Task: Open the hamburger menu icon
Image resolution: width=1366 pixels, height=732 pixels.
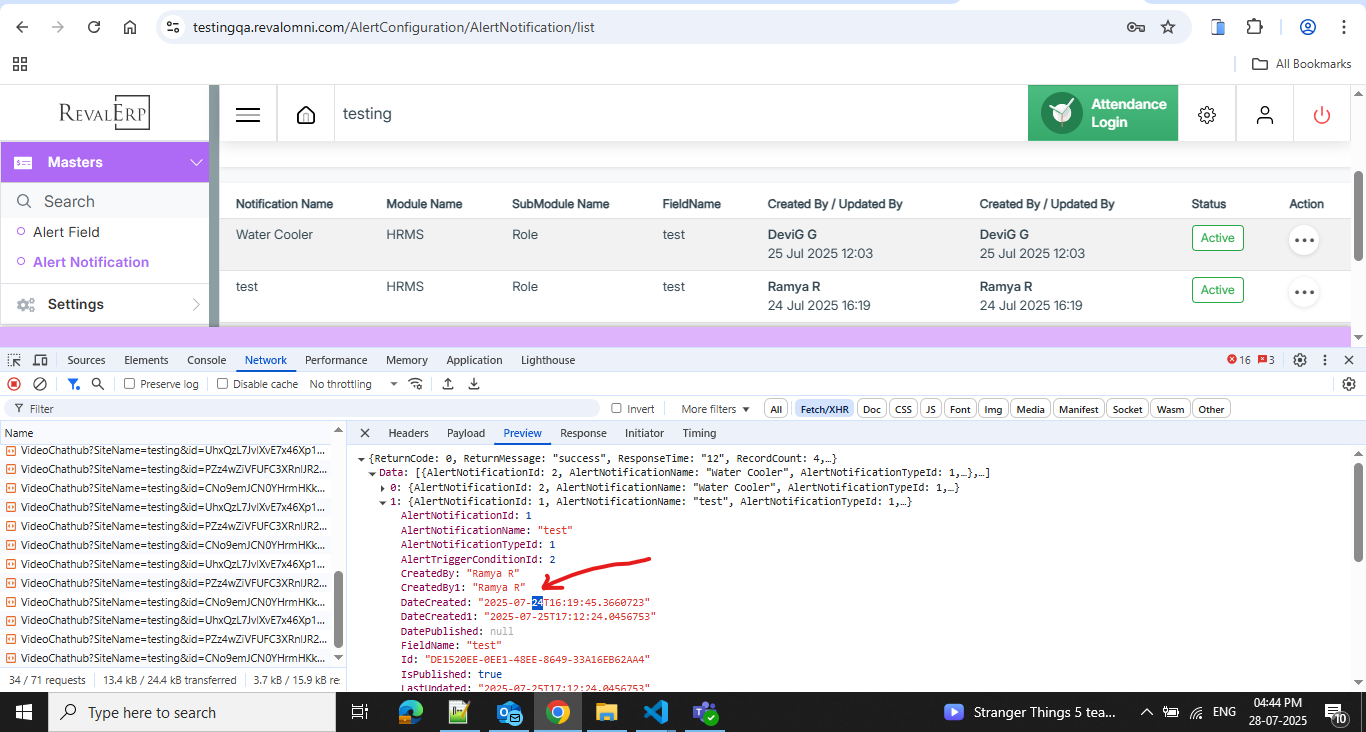Action: click(x=248, y=115)
